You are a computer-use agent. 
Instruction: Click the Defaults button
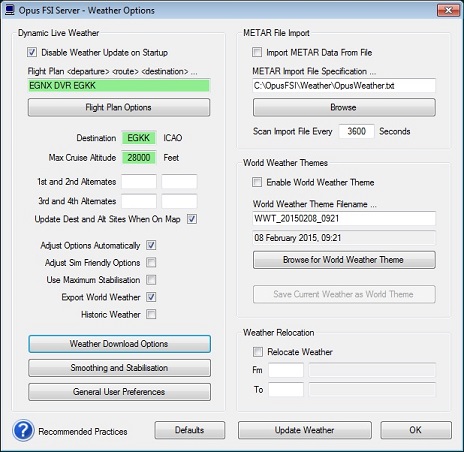[x=190, y=430]
